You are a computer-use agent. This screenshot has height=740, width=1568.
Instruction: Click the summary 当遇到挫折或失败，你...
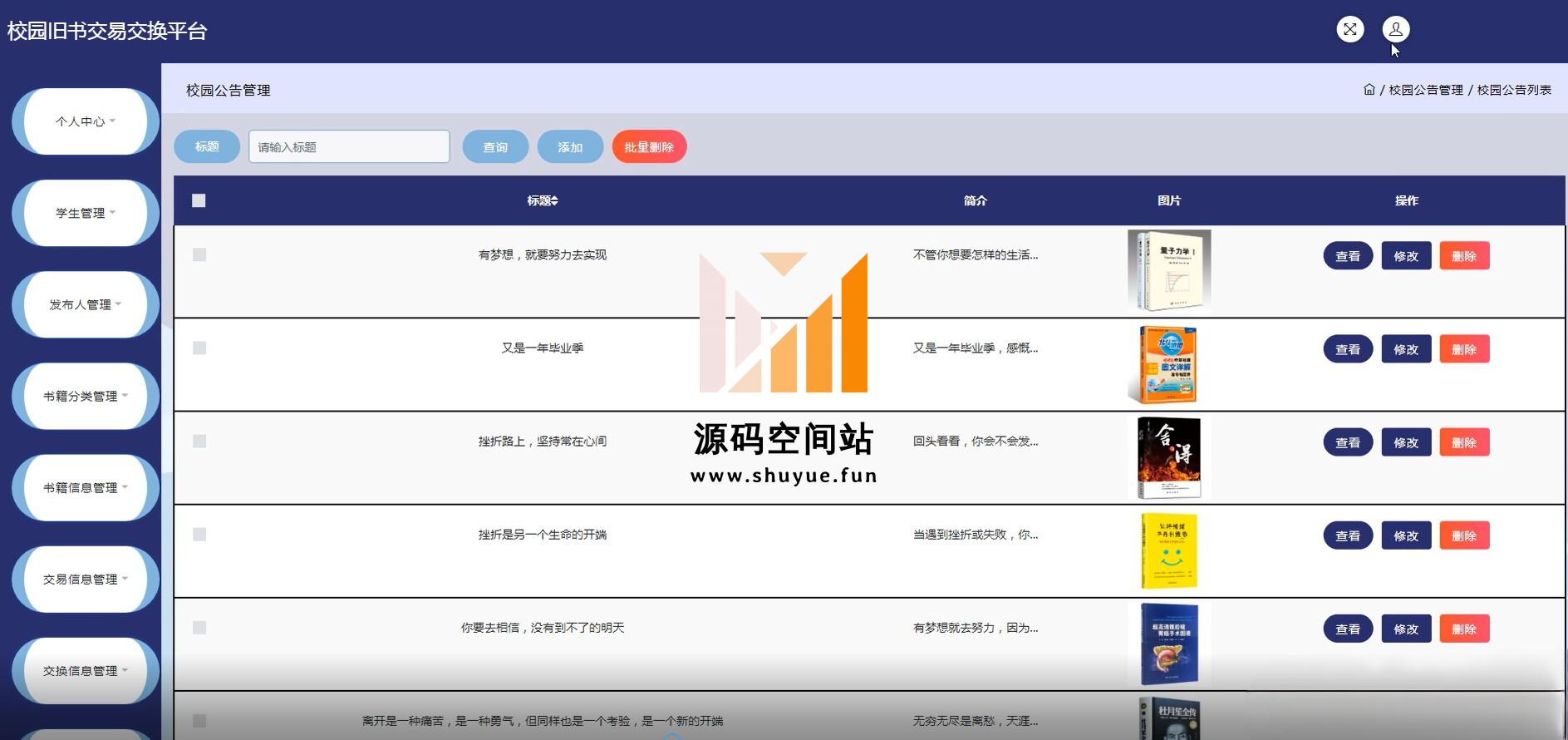pos(976,534)
